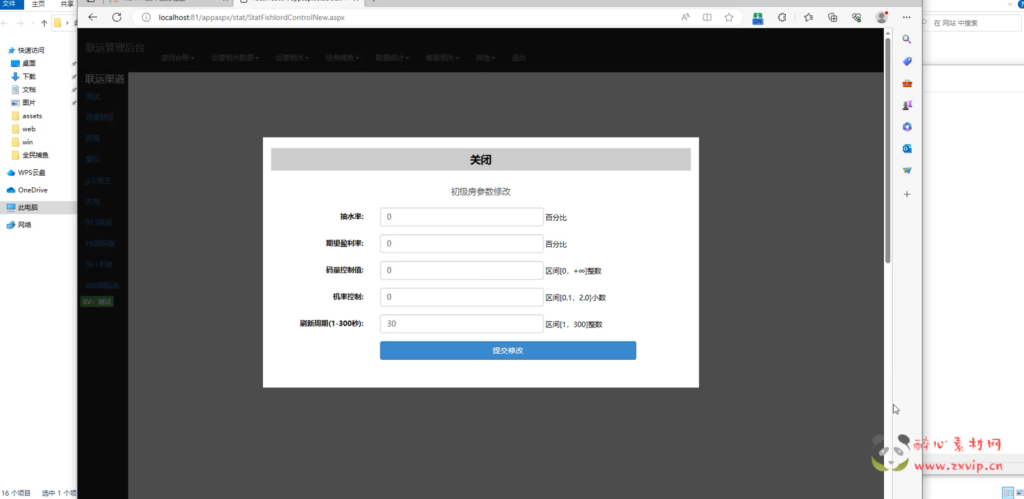The image size is (1024, 499).
Task: Click the plus icon in Edge sidebar
Action: point(907,194)
